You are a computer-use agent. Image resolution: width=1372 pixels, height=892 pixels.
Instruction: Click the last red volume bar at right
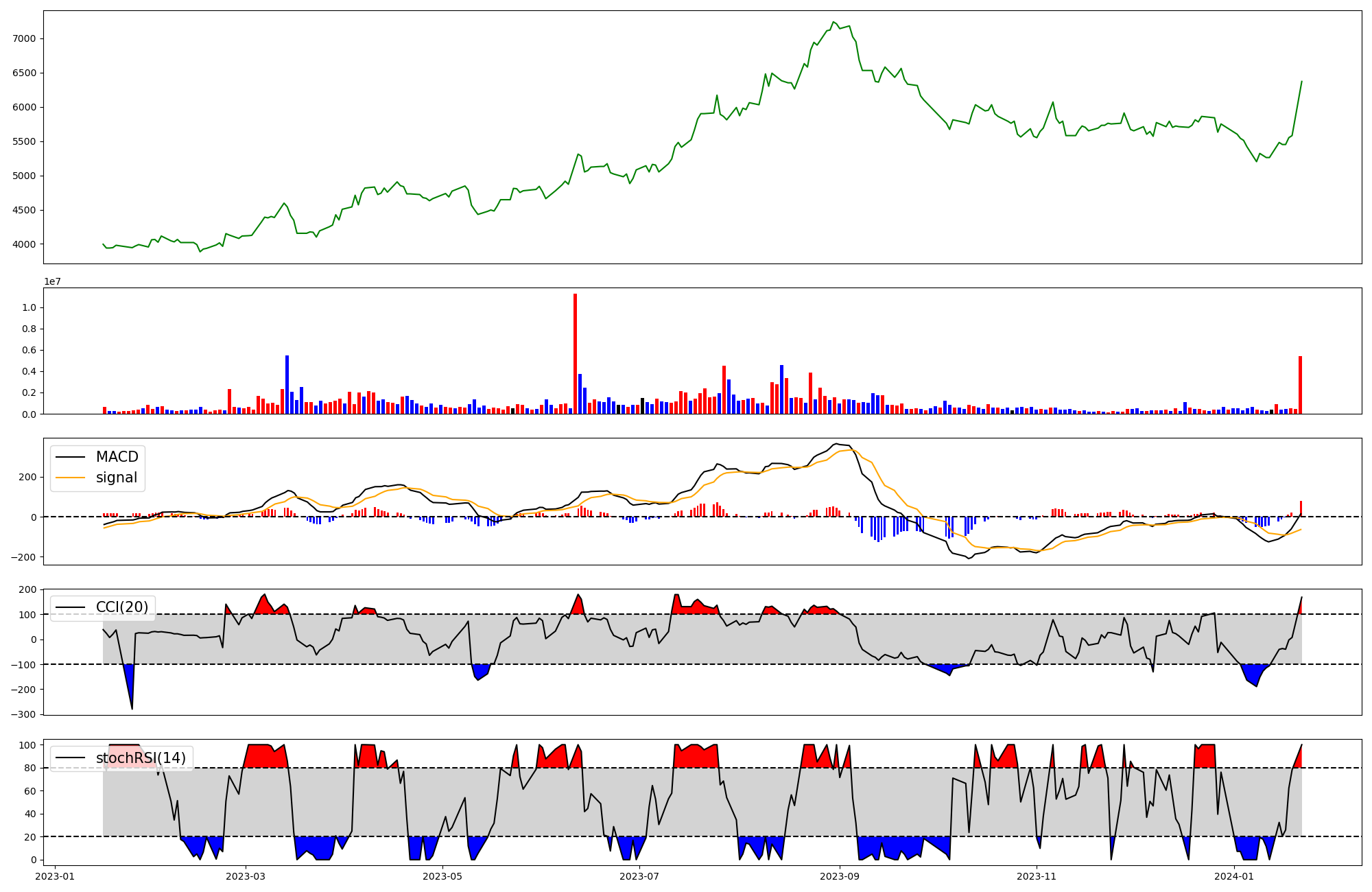click(1300, 384)
